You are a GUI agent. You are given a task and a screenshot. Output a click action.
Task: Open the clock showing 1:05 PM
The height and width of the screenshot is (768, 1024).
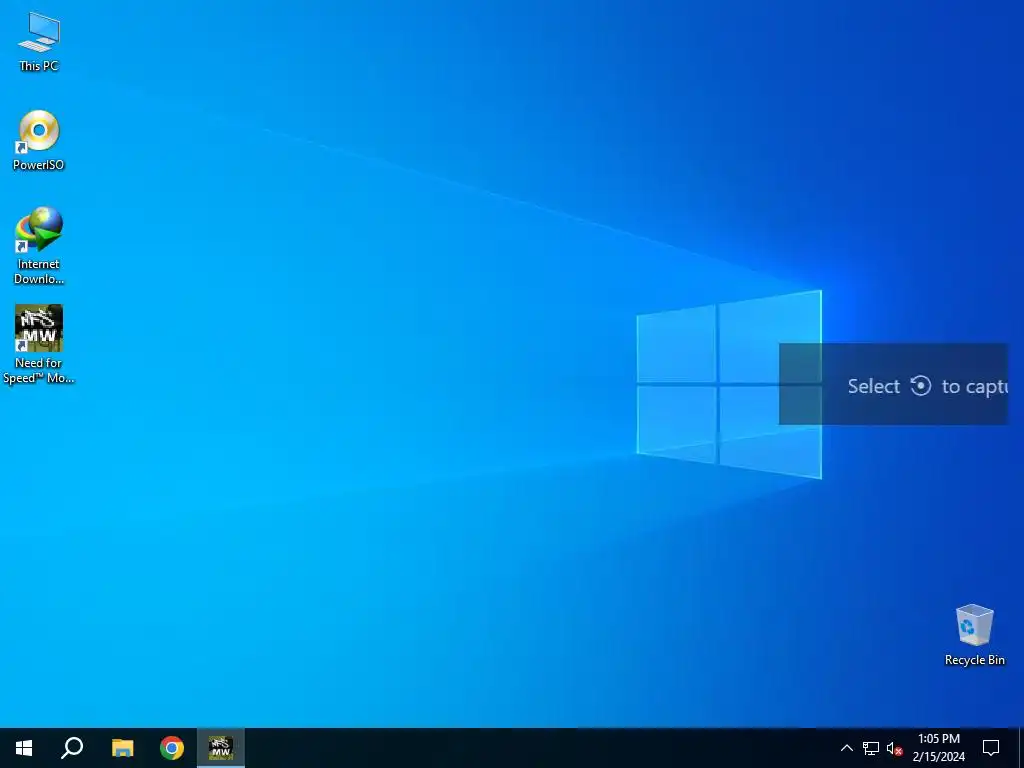(x=938, y=748)
